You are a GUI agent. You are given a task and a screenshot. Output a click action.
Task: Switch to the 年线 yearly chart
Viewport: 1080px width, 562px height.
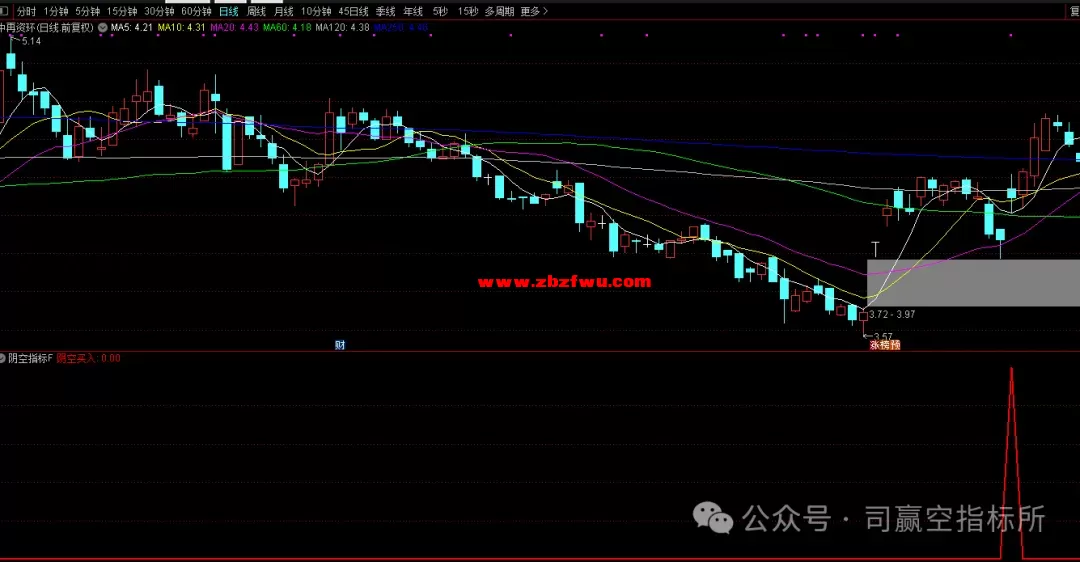tap(413, 11)
